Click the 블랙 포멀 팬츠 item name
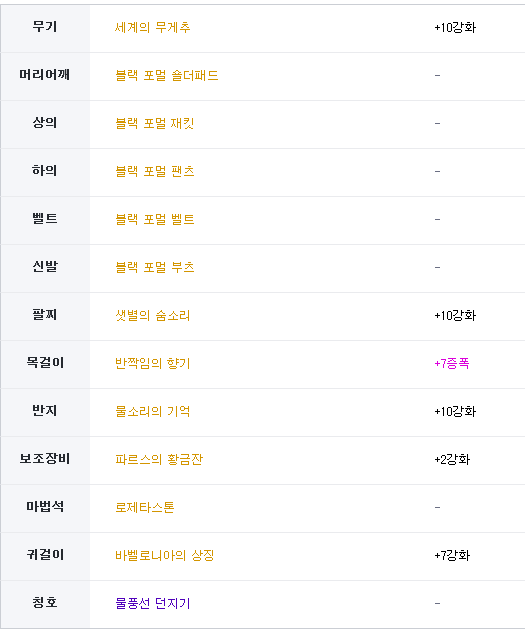This screenshot has height=631, width=525. pos(154,171)
